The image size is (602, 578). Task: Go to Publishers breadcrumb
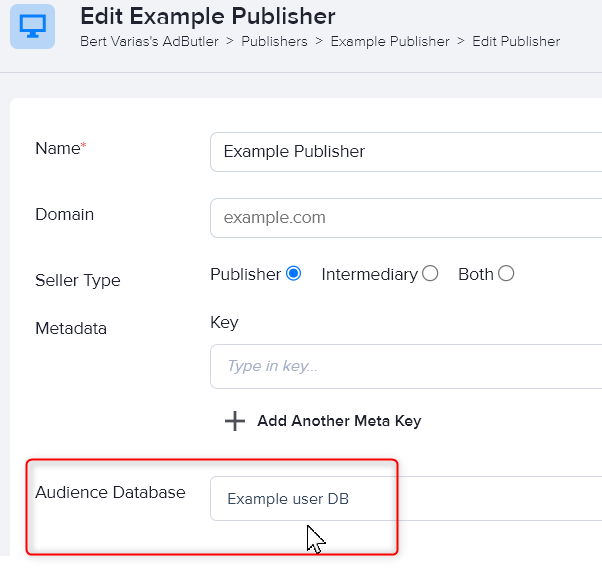[274, 41]
